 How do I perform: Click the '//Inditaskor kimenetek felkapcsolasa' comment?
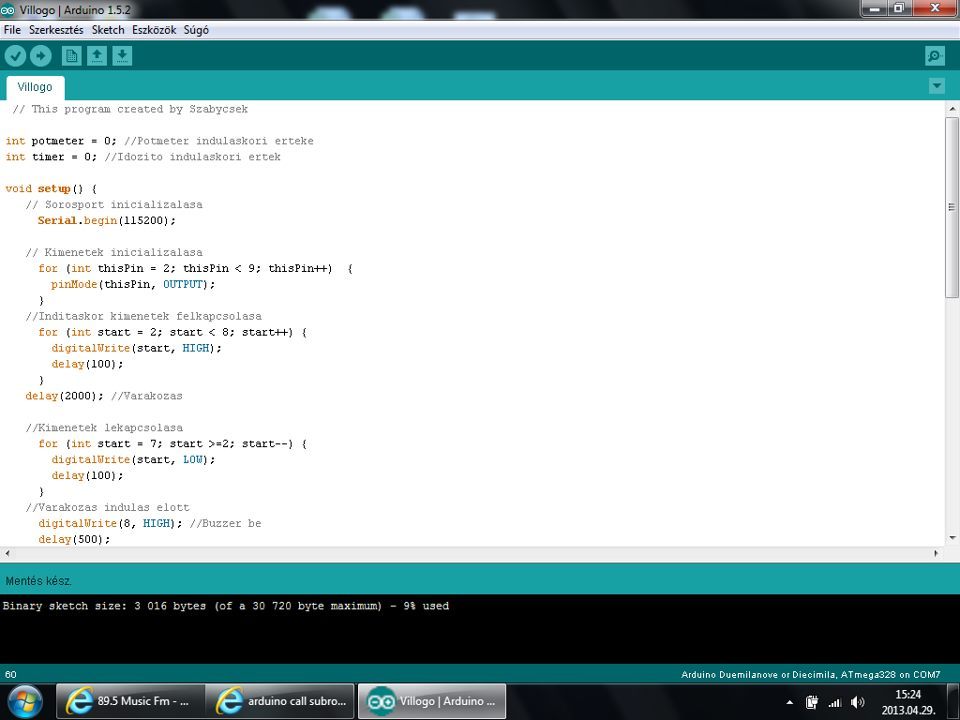[143, 316]
